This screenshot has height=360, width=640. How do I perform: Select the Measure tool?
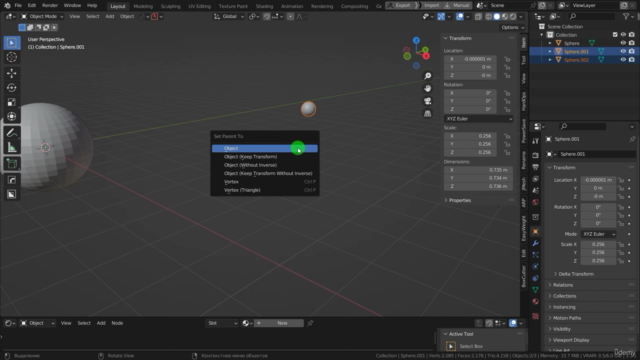pyautogui.click(x=12, y=147)
